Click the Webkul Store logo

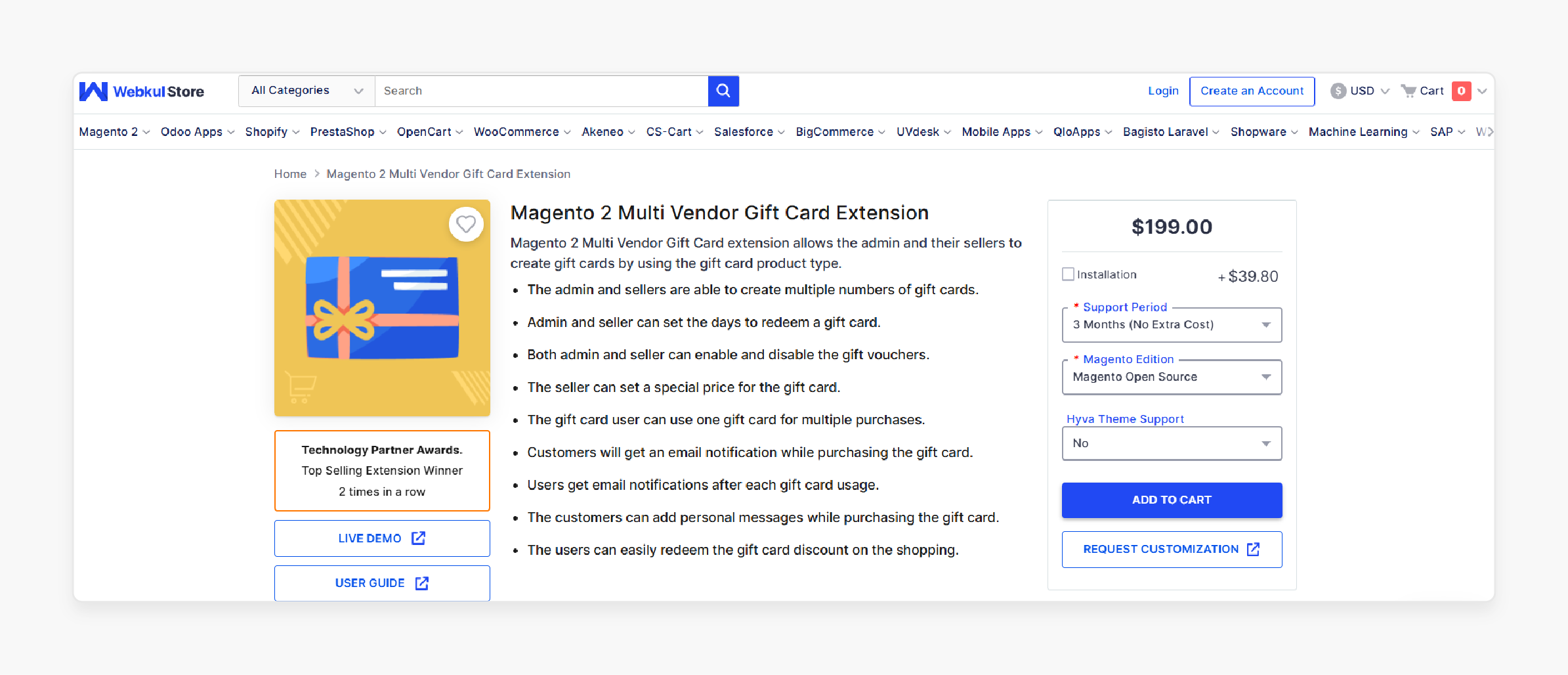point(142,91)
